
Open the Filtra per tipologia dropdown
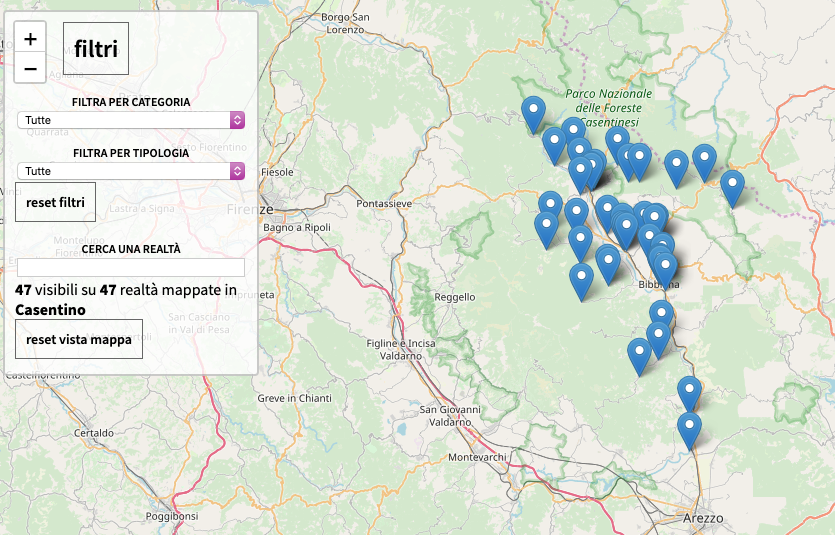[x=130, y=171]
